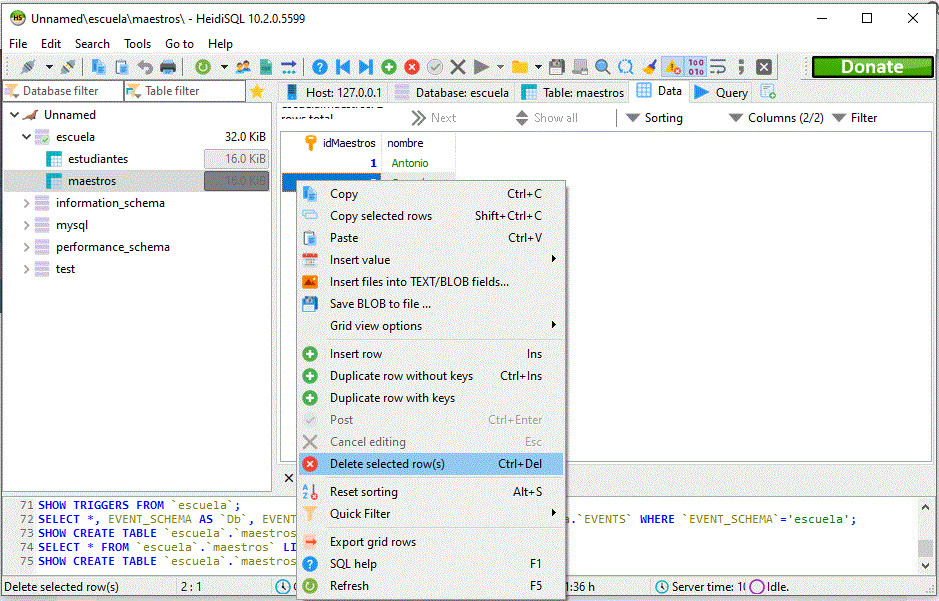Switch to the Table: maestros tab
This screenshot has height=601, width=939.
click(x=573, y=93)
